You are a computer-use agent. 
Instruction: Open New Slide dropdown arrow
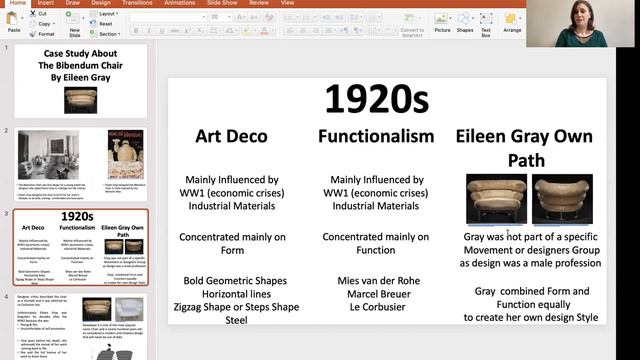83,18
